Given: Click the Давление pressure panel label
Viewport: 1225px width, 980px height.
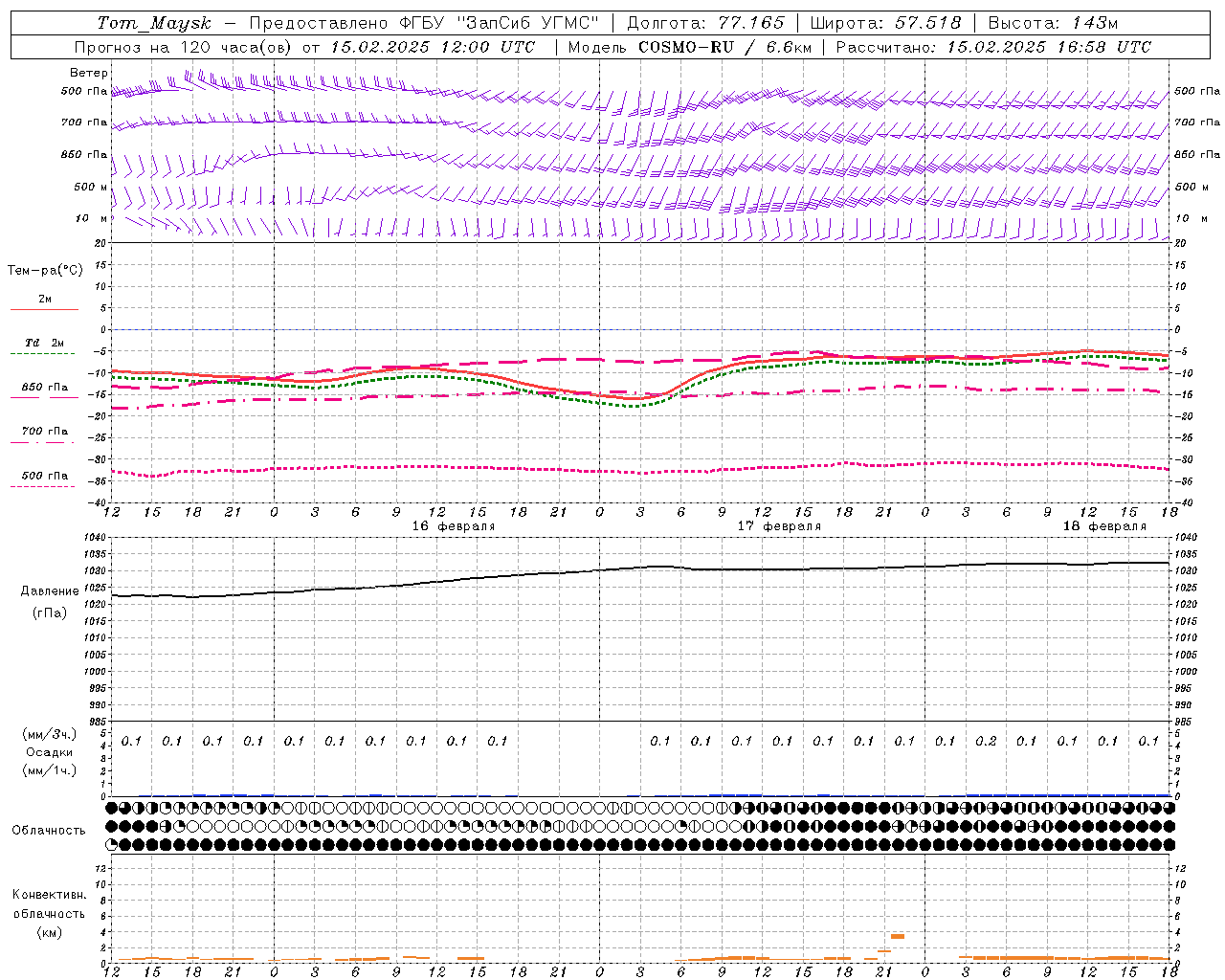Looking at the screenshot, I should tap(50, 591).
